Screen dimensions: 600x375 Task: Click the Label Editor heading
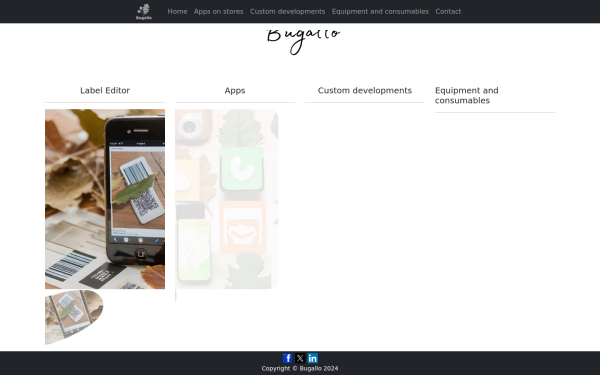(105, 91)
